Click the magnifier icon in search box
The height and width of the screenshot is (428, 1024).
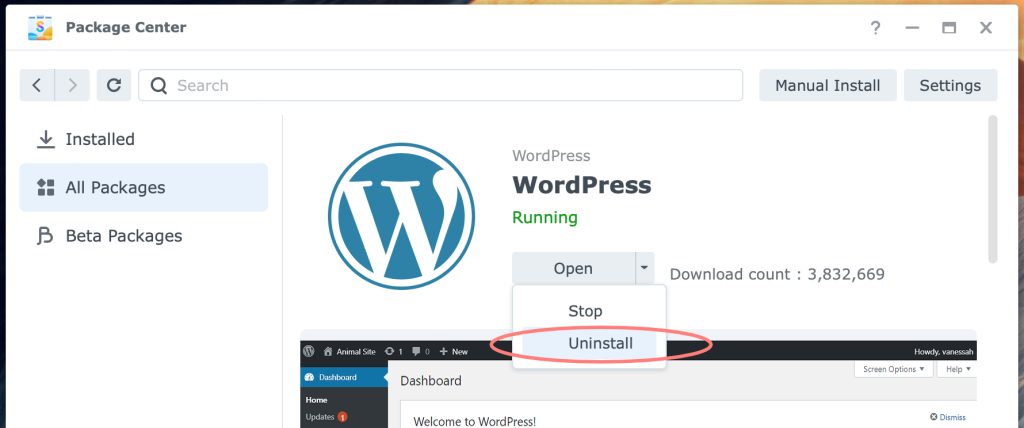tap(158, 86)
